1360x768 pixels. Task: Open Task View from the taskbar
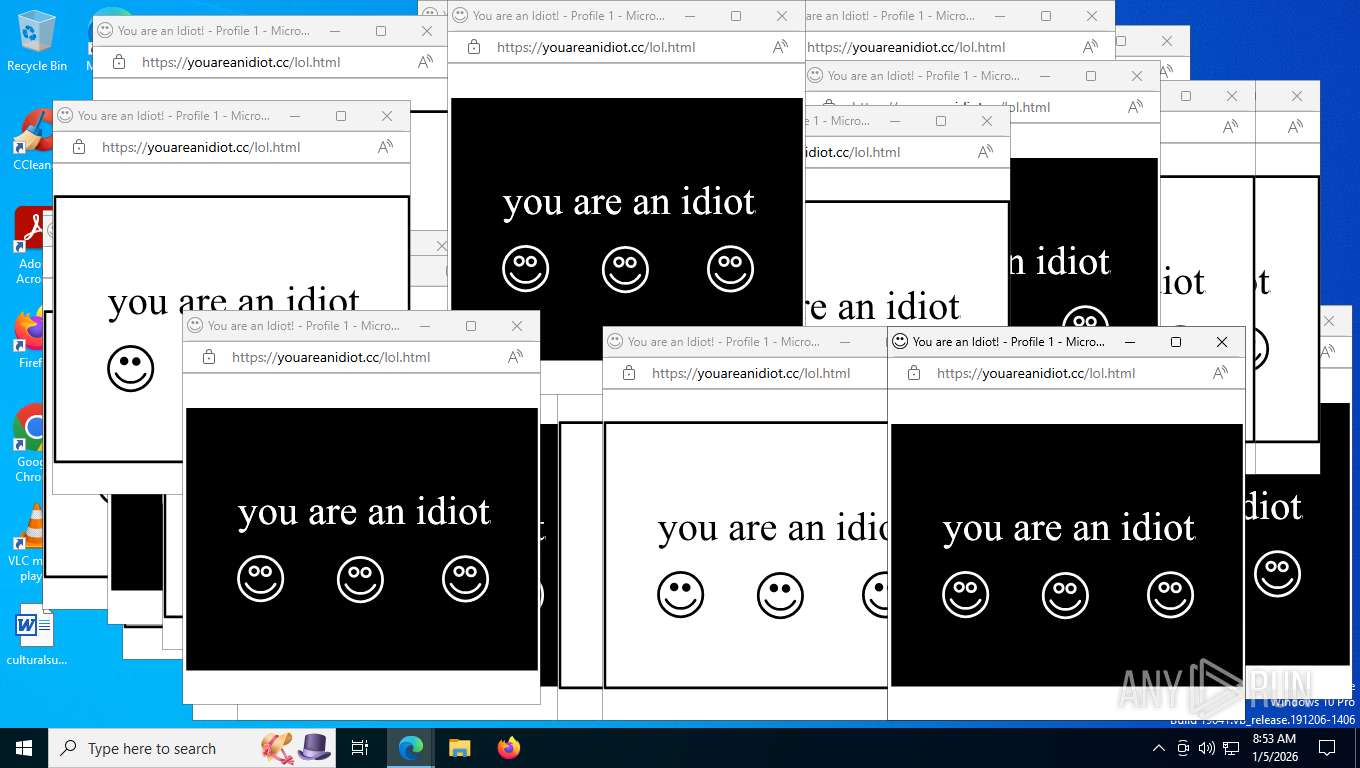[x=360, y=748]
